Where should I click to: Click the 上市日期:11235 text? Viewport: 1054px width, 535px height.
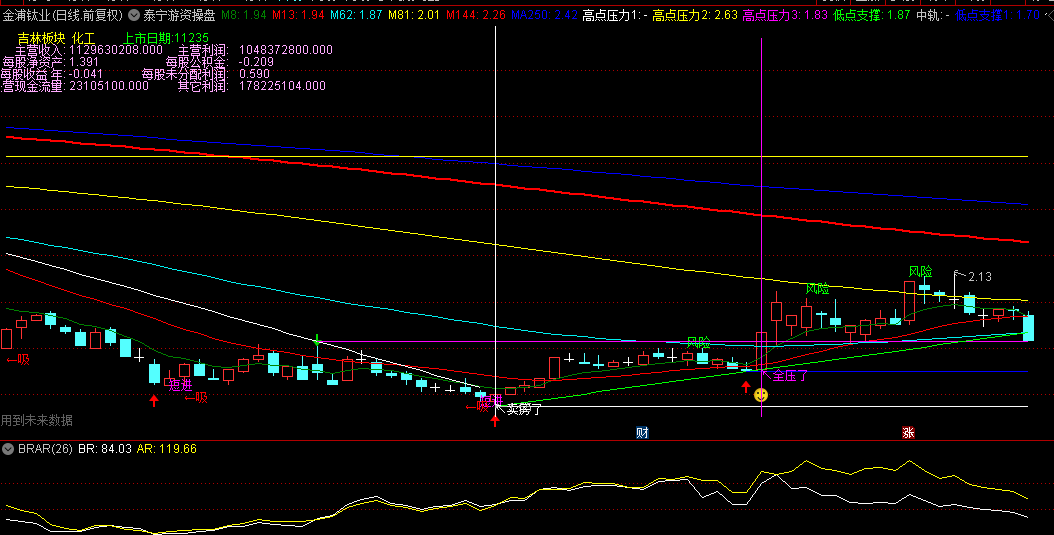point(167,38)
